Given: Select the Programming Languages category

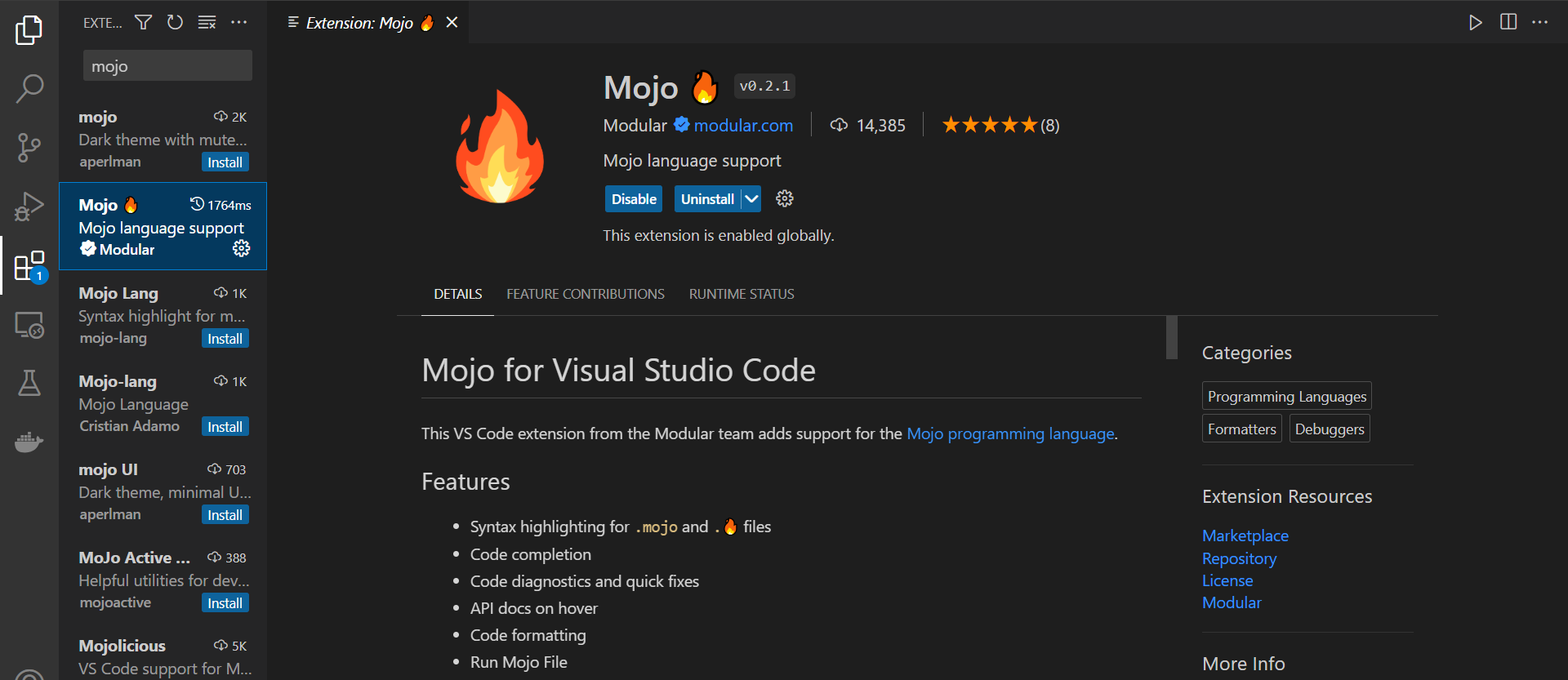Looking at the screenshot, I should [1287, 396].
